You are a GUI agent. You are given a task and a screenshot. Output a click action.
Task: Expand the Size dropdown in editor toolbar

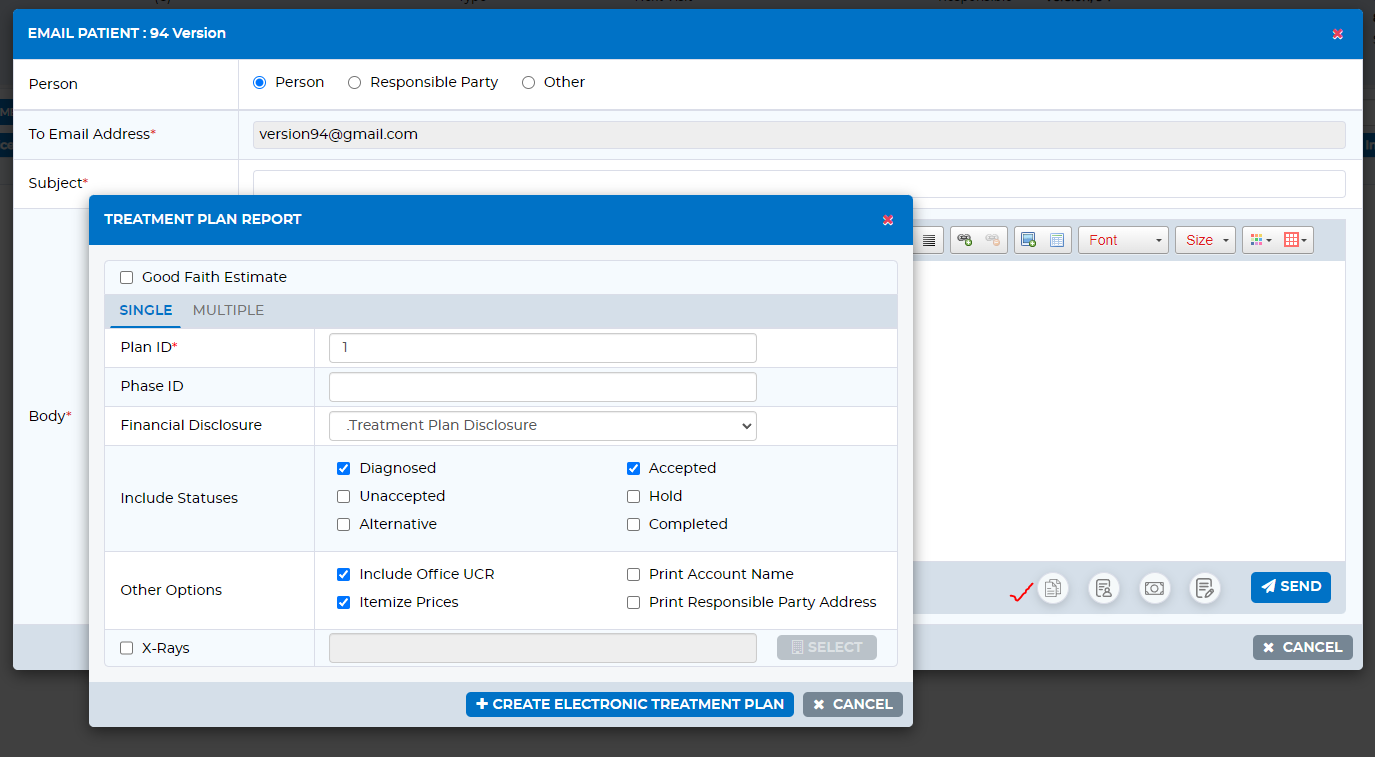1205,240
